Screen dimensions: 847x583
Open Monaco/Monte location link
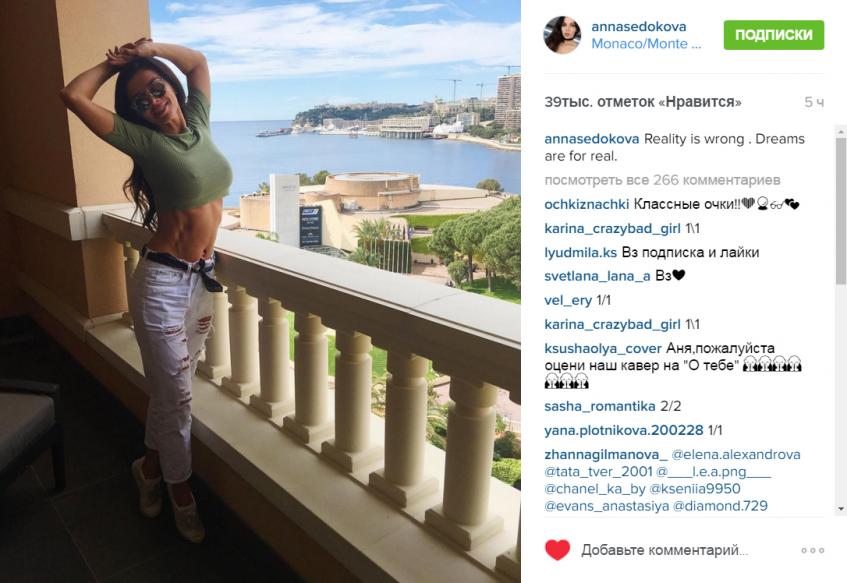646,44
